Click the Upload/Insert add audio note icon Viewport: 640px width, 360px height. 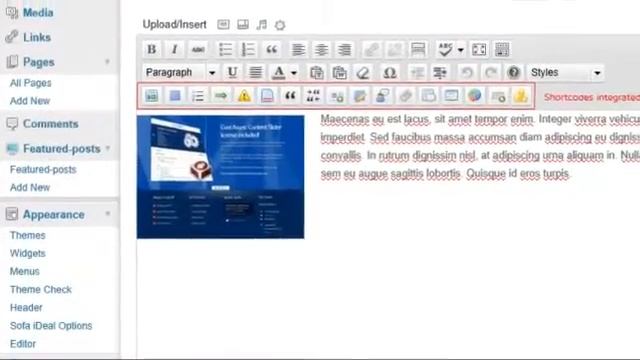click(x=262, y=24)
